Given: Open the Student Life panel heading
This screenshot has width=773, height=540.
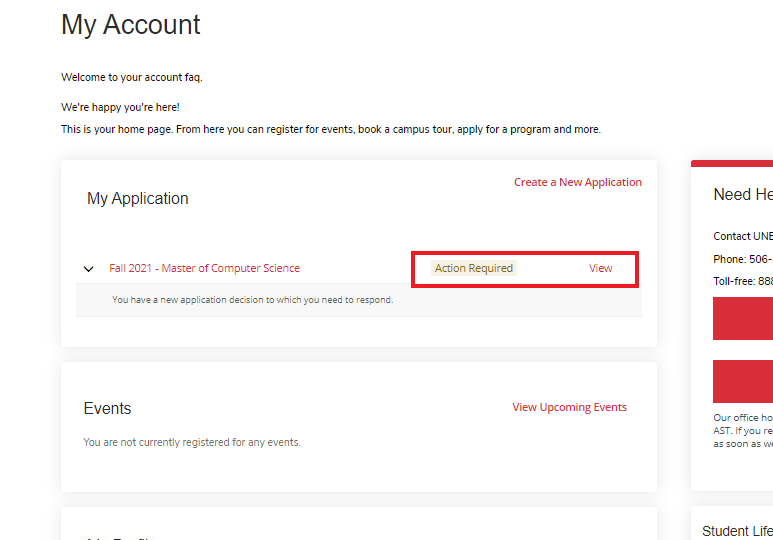Looking at the screenshot, I should (737, 531).
